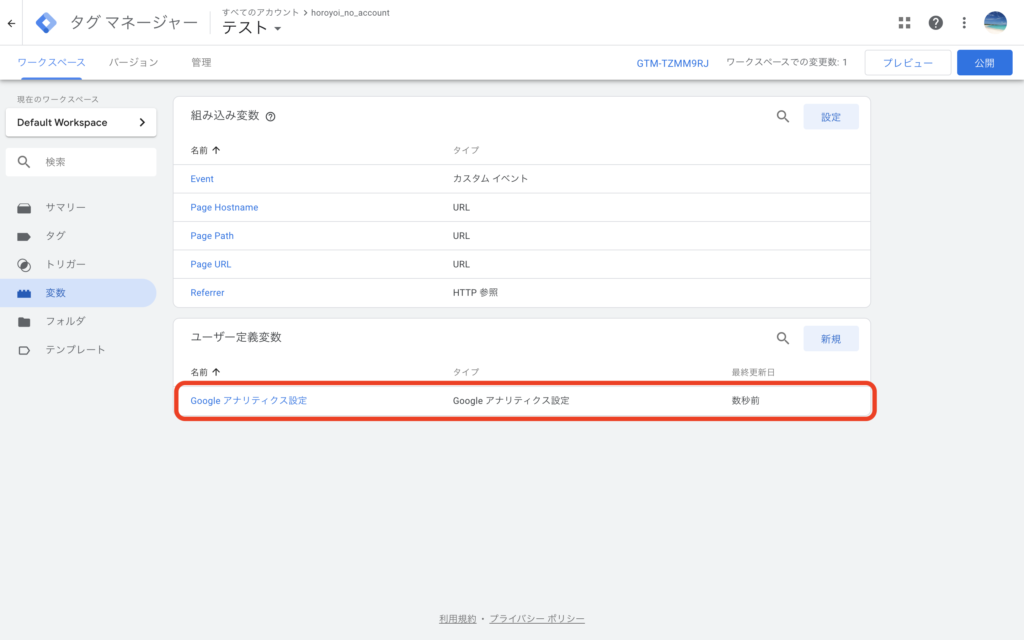Click the 変数 brick icon

click(24, 293)
